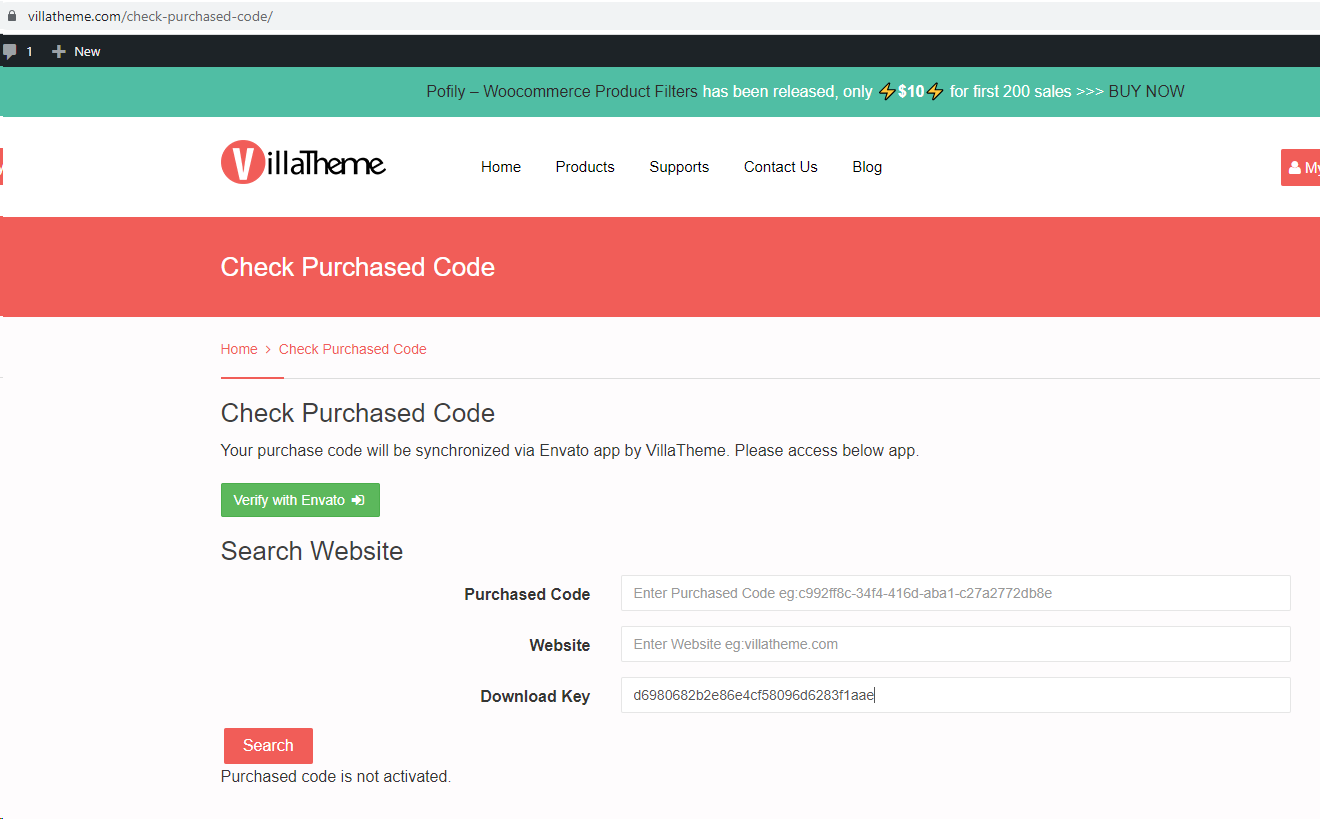Open the Blog menu item
Image resolution: width=1320 pixels, height=819 pixels.
tap(867, 167)
